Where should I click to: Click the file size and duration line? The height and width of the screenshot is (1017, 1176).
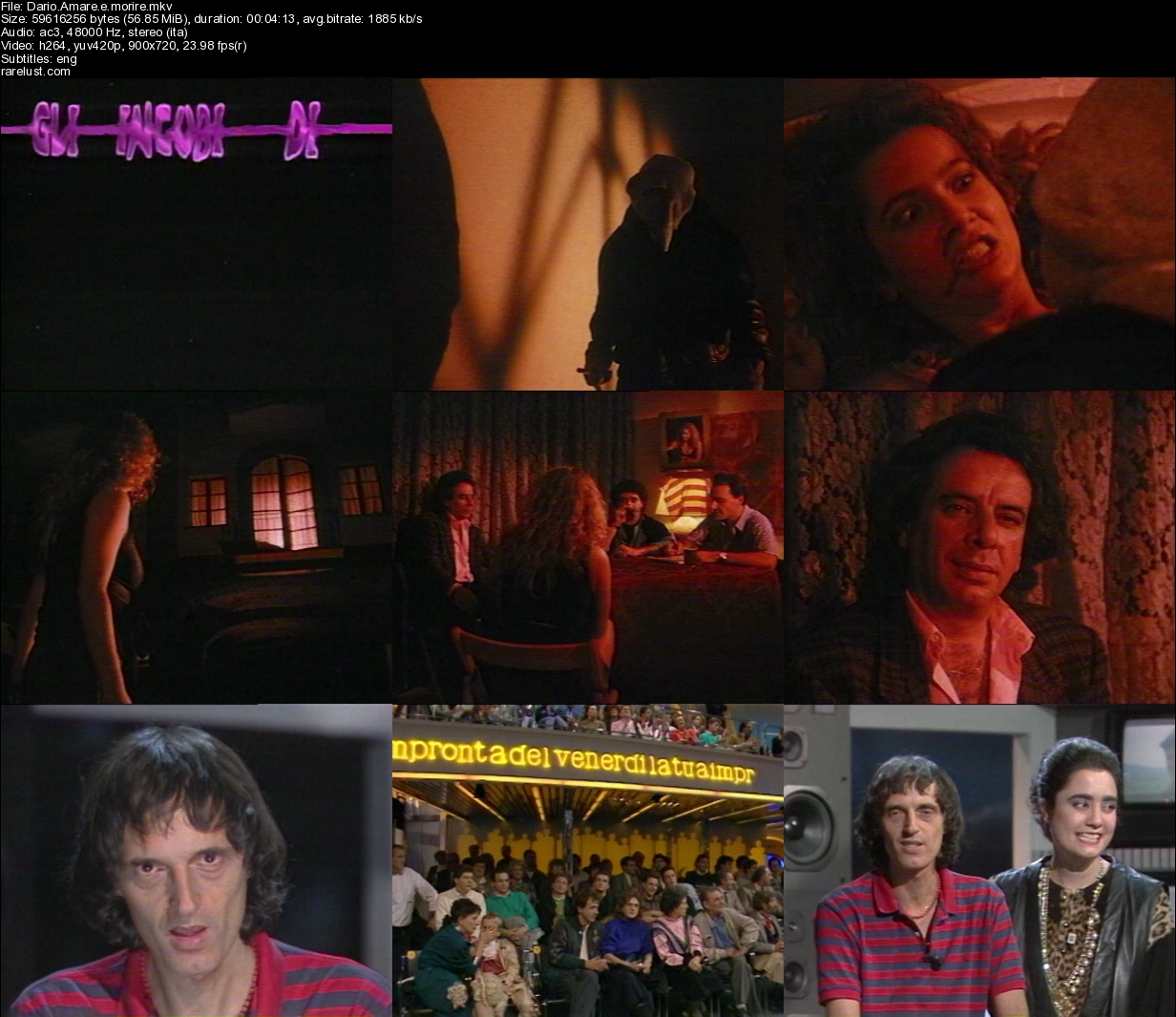212,19
